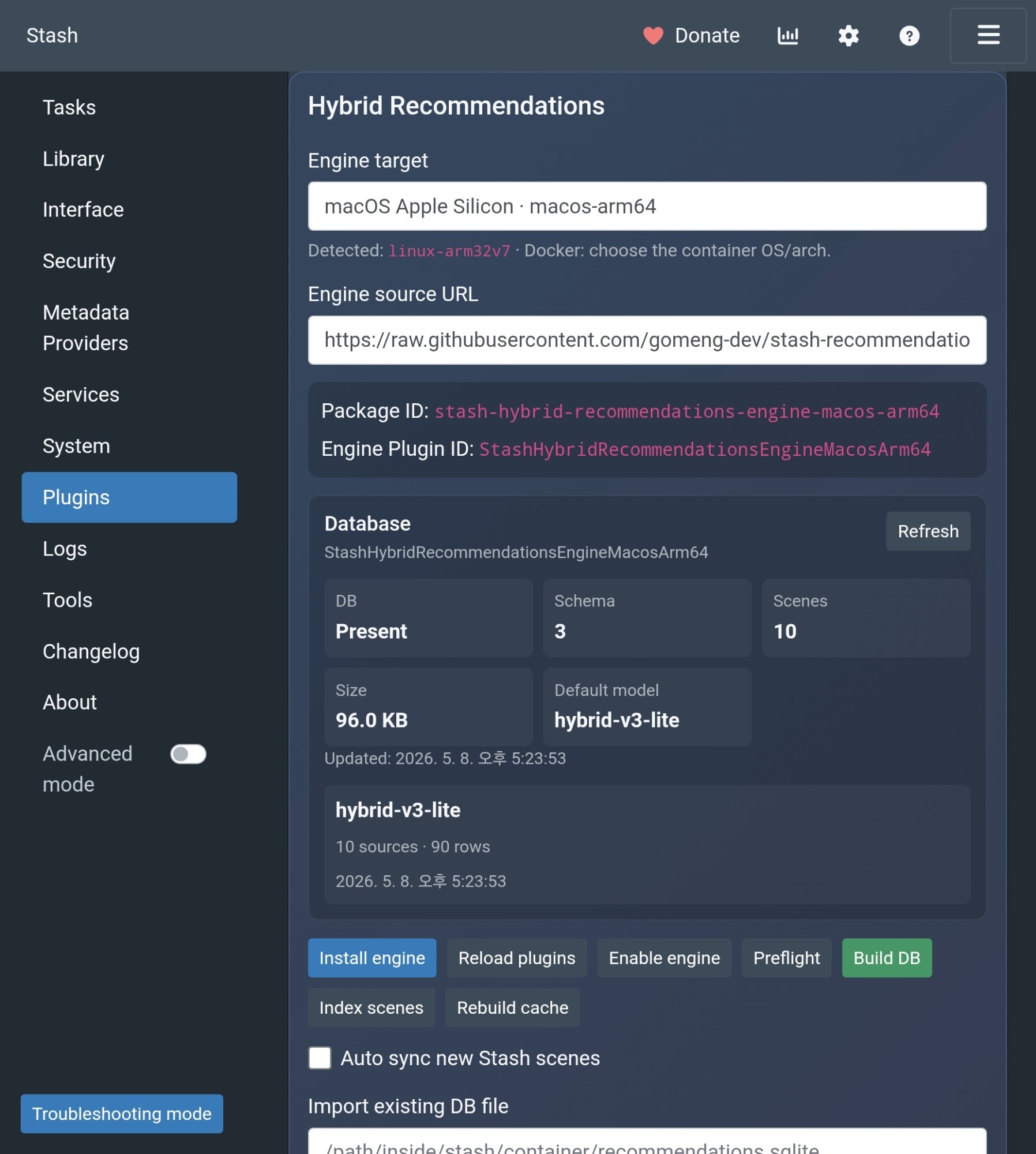Click the Enable engine button
The image size is (1036, 1154).
pos(665,958)
